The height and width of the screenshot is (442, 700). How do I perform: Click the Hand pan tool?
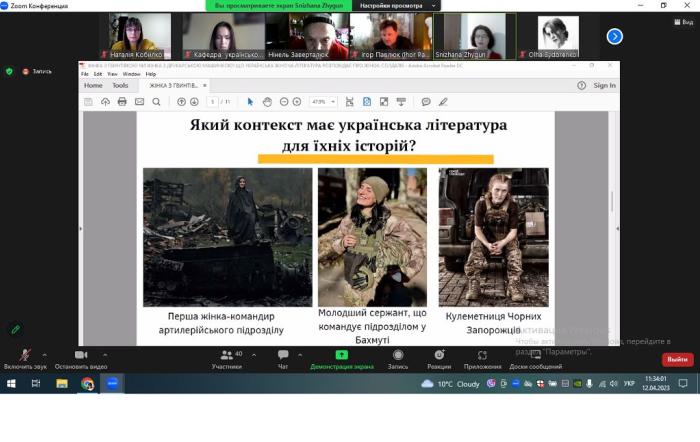266,102
